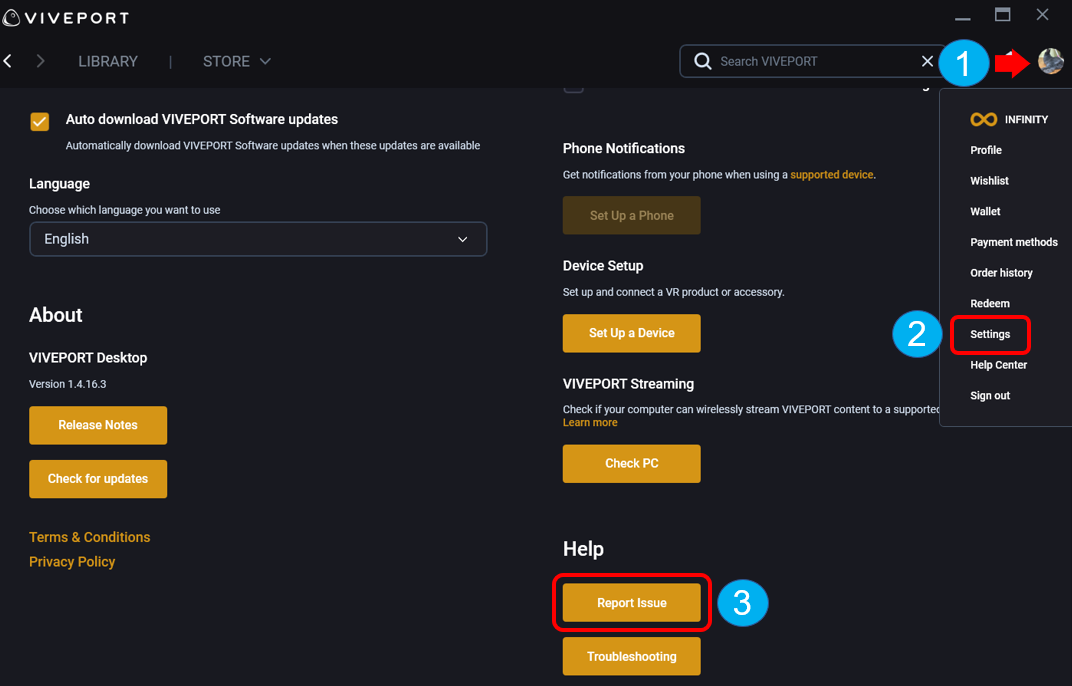Click the search magnifier icon
The height and width of the screenshot is (686, 1072).
click(x=702, y=61)
